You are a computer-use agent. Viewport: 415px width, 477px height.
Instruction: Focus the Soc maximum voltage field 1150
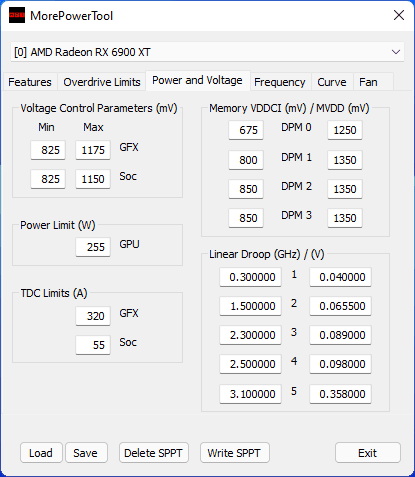pyautogui.click(x=93, y=179)
